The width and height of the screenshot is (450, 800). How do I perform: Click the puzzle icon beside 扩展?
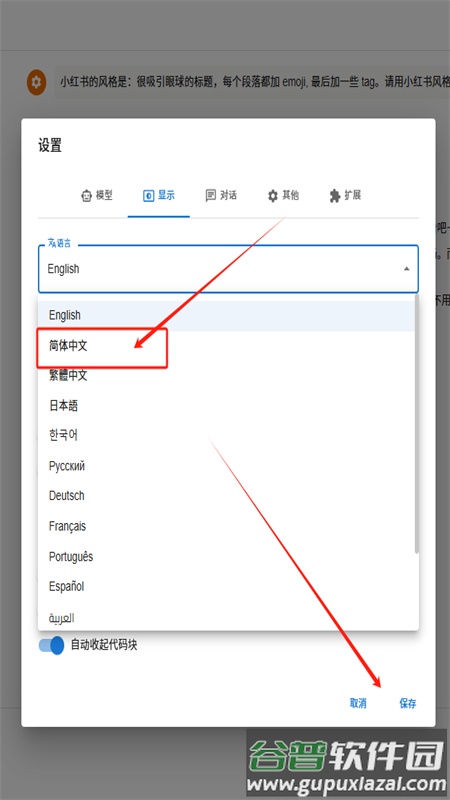point(335,196)
